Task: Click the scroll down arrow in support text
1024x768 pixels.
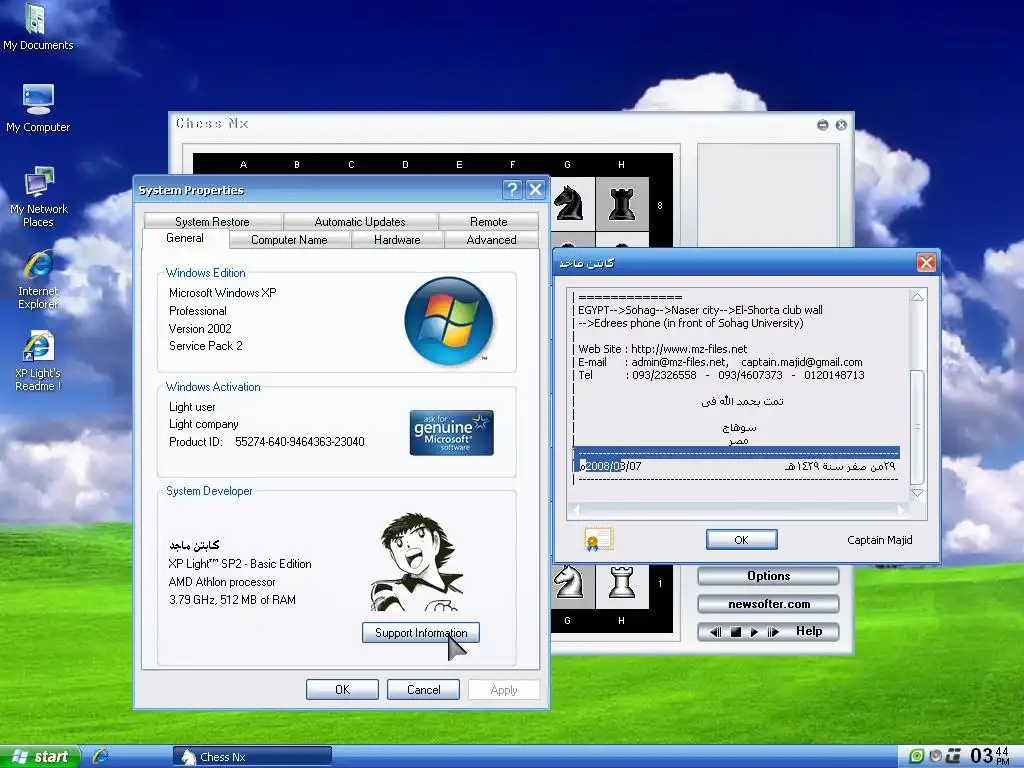Action: (x=917, y=493)
